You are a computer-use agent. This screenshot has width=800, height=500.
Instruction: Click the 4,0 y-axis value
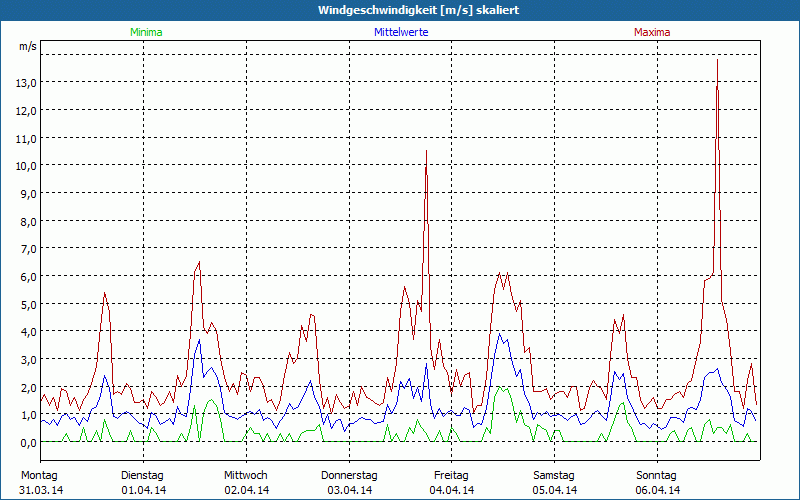28,332
